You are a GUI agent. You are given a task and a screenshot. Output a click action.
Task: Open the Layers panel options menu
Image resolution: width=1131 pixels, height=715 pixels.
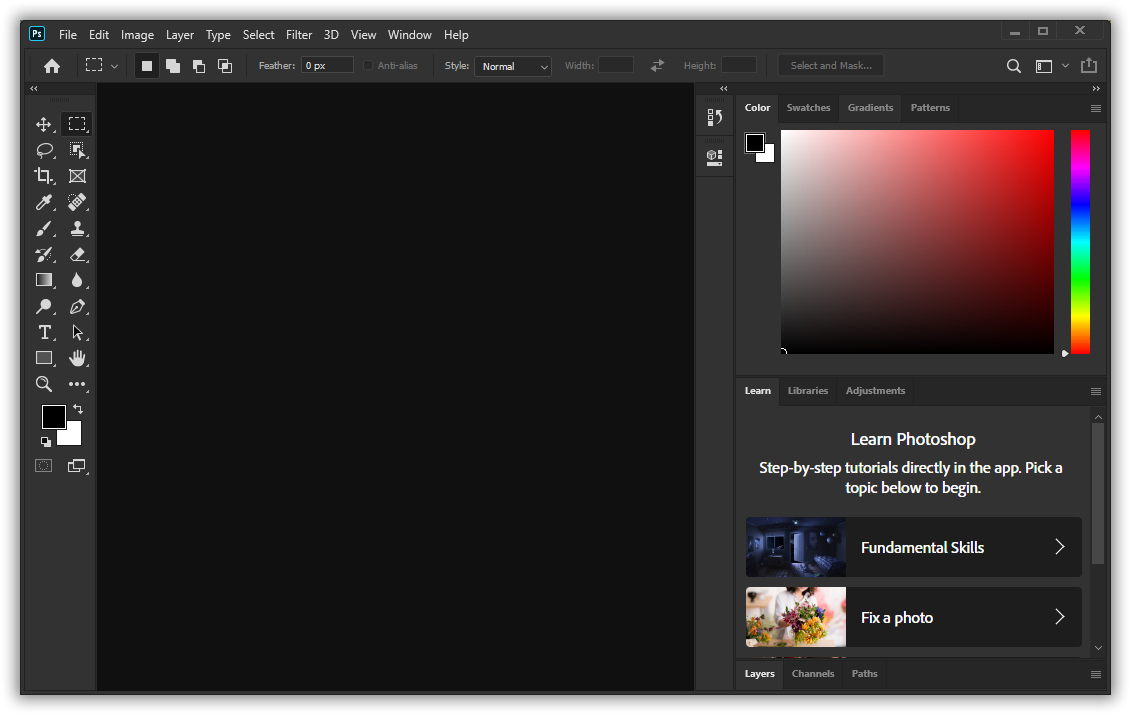coord(1096,674)
